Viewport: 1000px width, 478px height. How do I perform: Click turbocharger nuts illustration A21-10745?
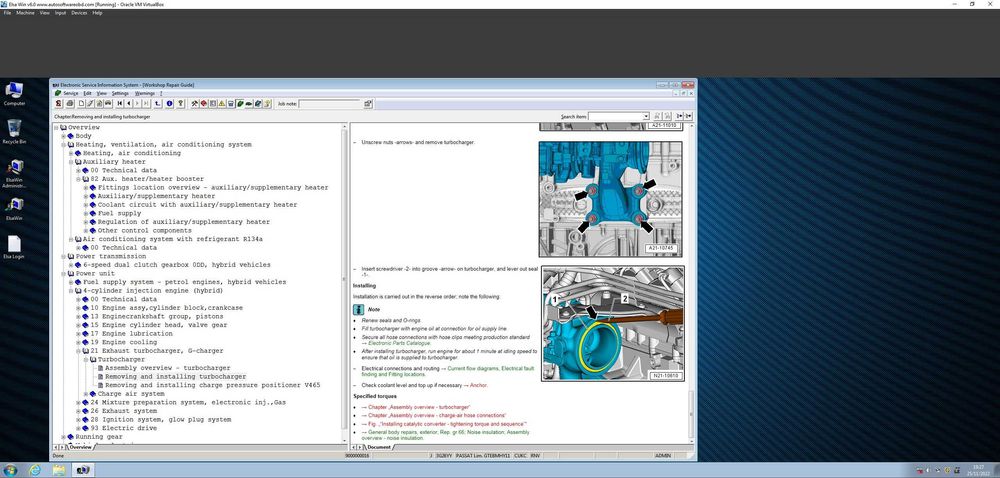click(610, 199)
